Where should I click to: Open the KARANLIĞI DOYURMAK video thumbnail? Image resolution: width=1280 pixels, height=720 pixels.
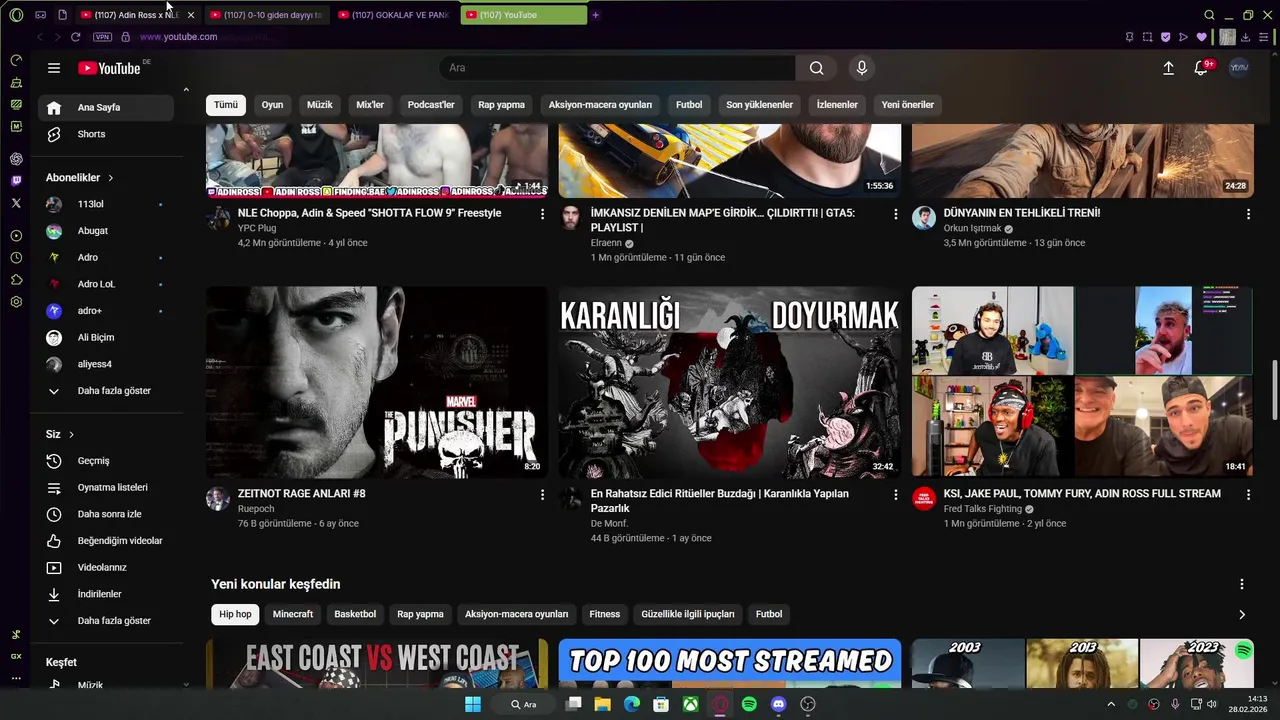(730, 382)
